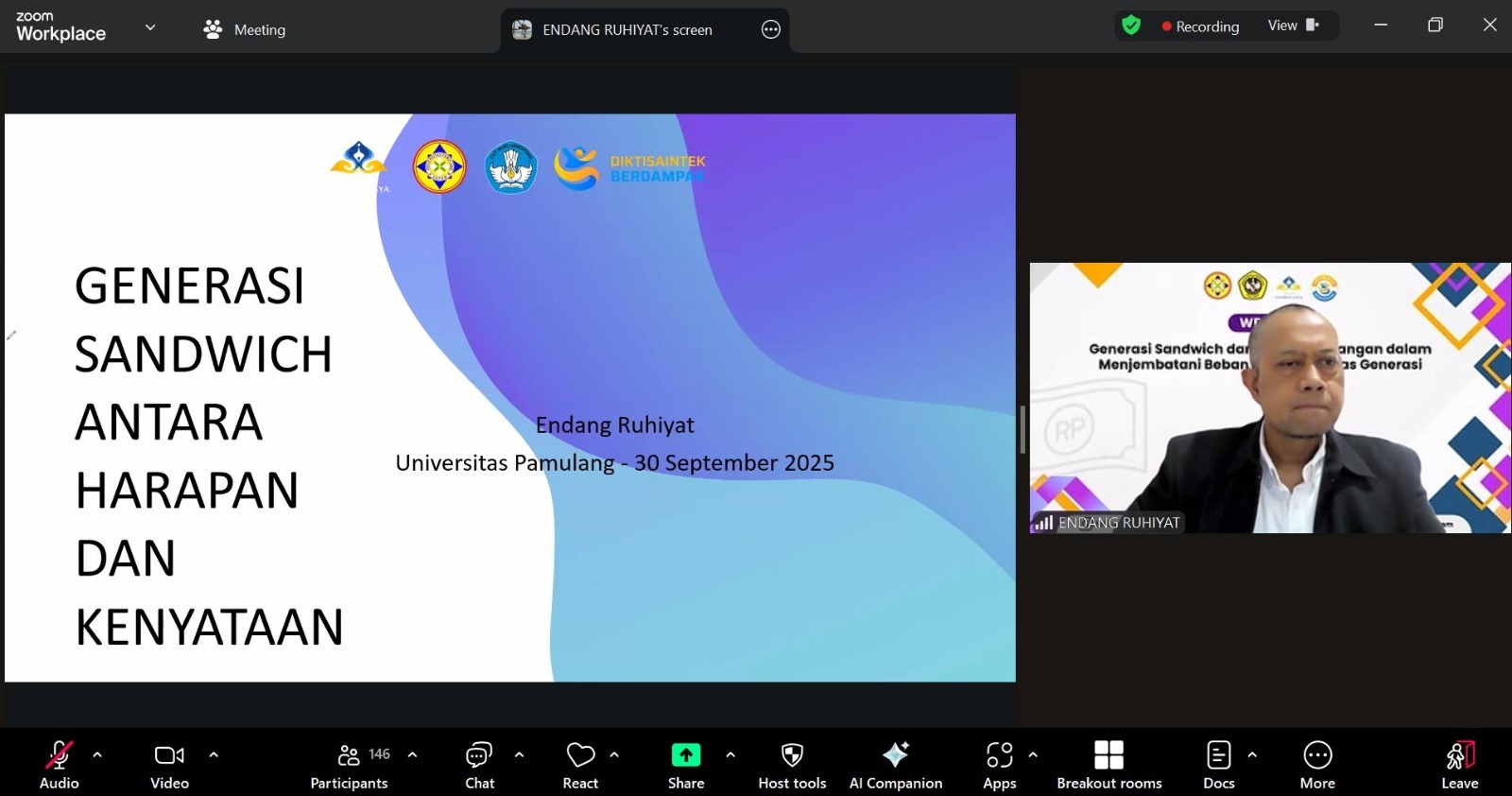Switch to the Meeting tab
The image size is (1512, 796).
click(245, 29)
